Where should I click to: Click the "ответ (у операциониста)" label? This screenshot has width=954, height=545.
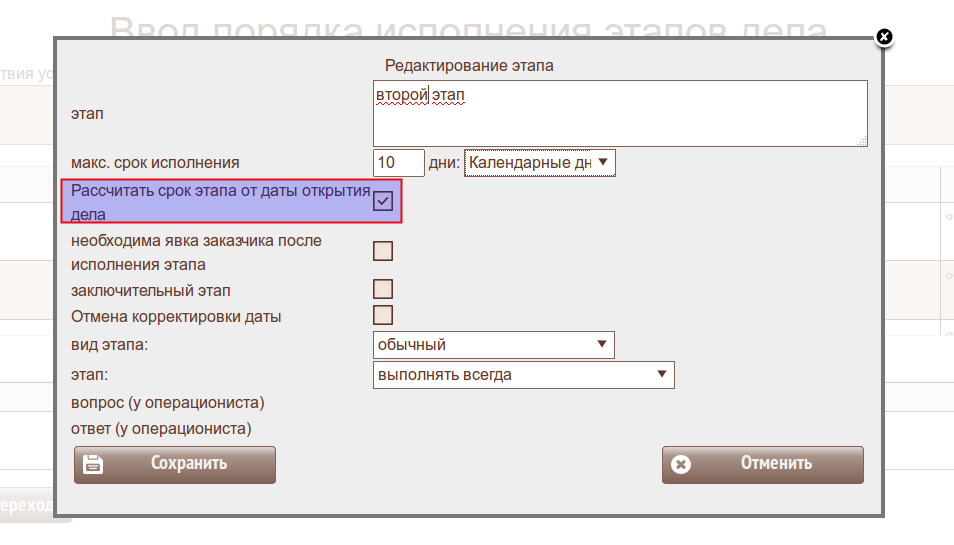point(161,429)
